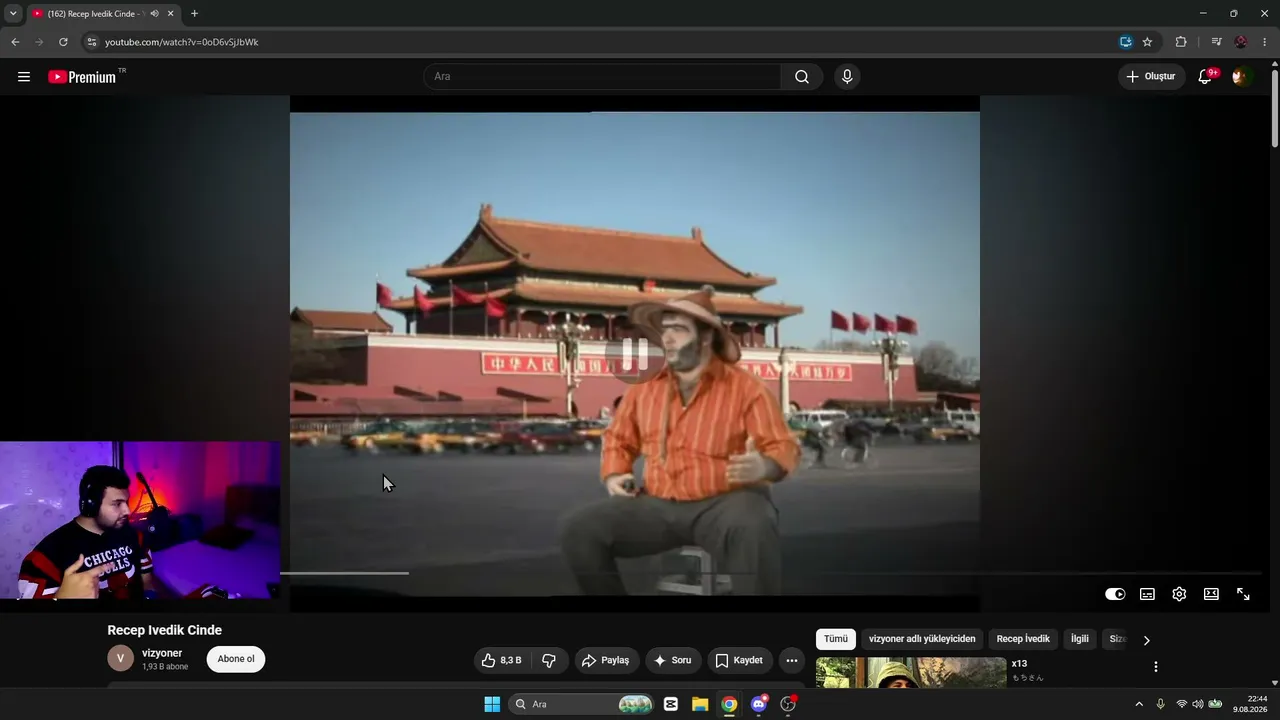Go back to the previous page

point(15,42)
